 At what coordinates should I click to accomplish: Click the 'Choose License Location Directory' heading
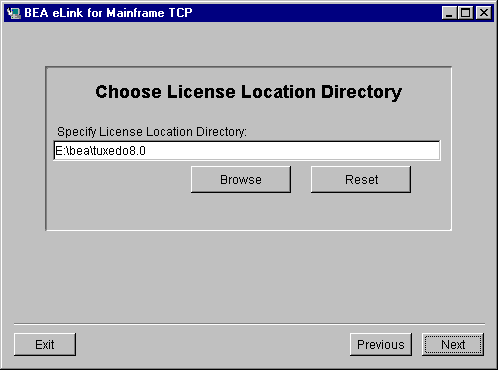(x=249, y=92)
